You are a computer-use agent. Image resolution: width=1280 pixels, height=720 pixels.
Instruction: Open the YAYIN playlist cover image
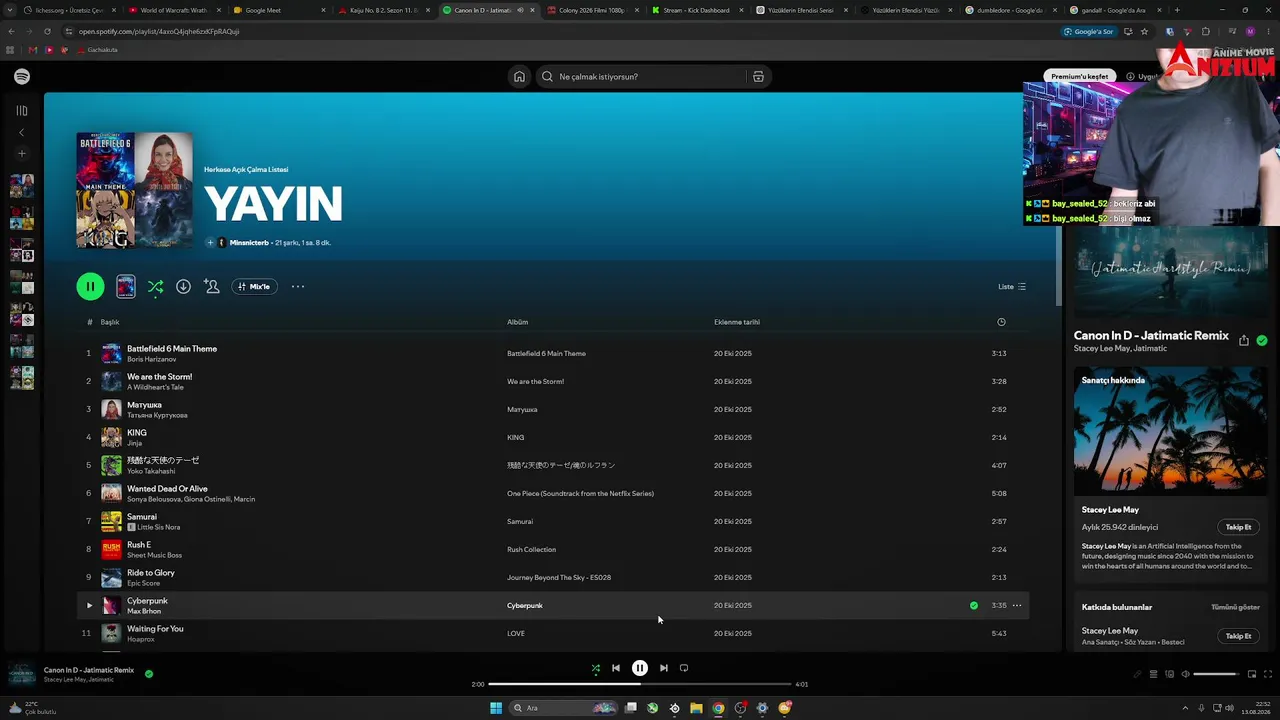(x=134, y=190)
